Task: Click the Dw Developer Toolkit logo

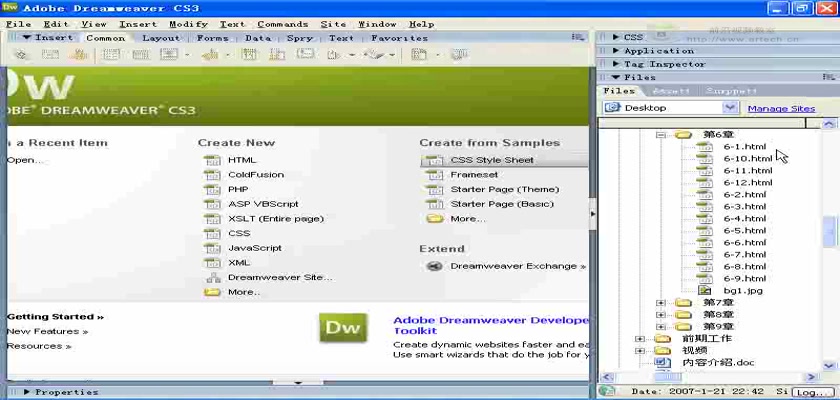Action: [343, 328]
